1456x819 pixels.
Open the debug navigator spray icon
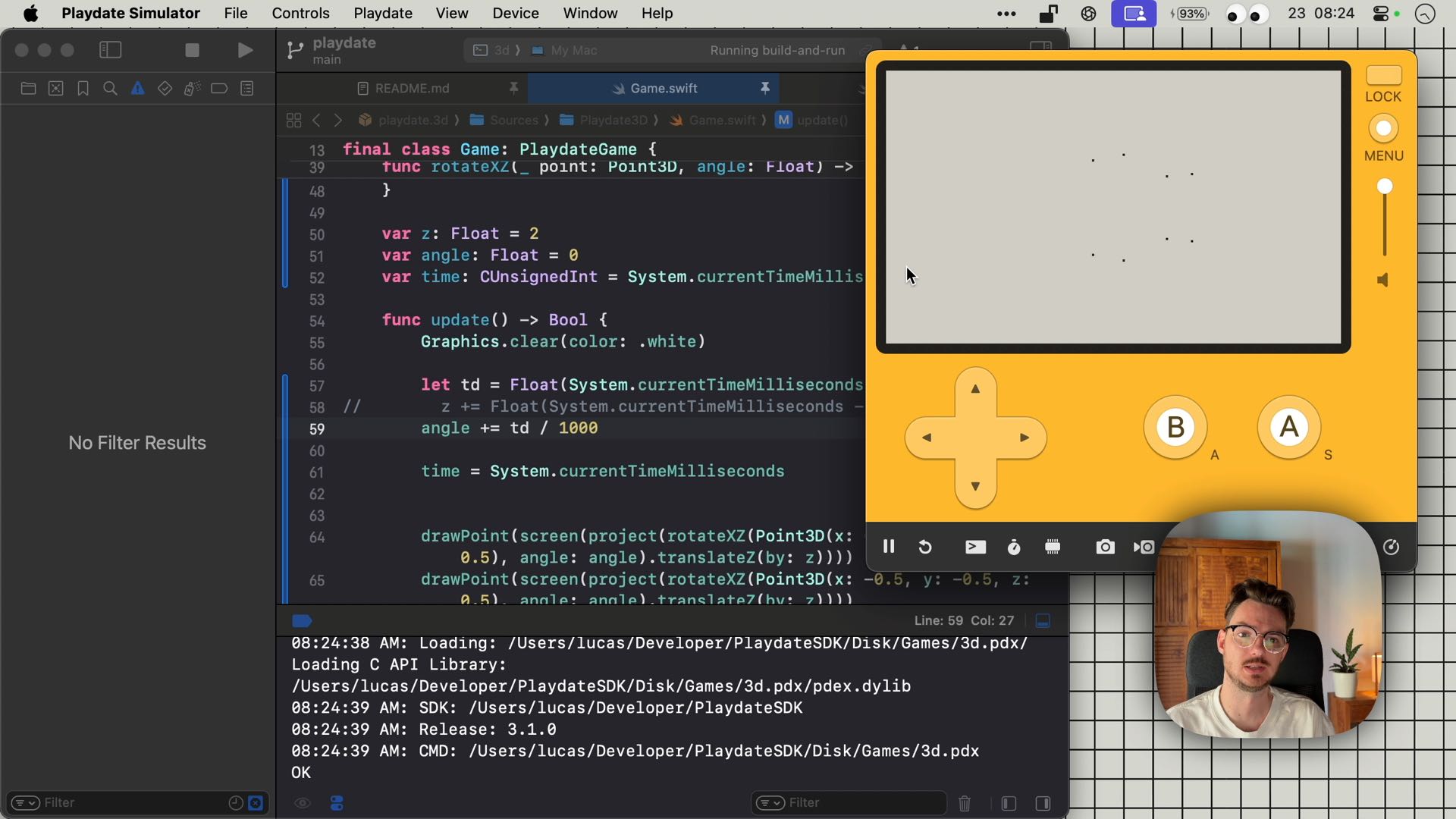(x=192, y=89)
